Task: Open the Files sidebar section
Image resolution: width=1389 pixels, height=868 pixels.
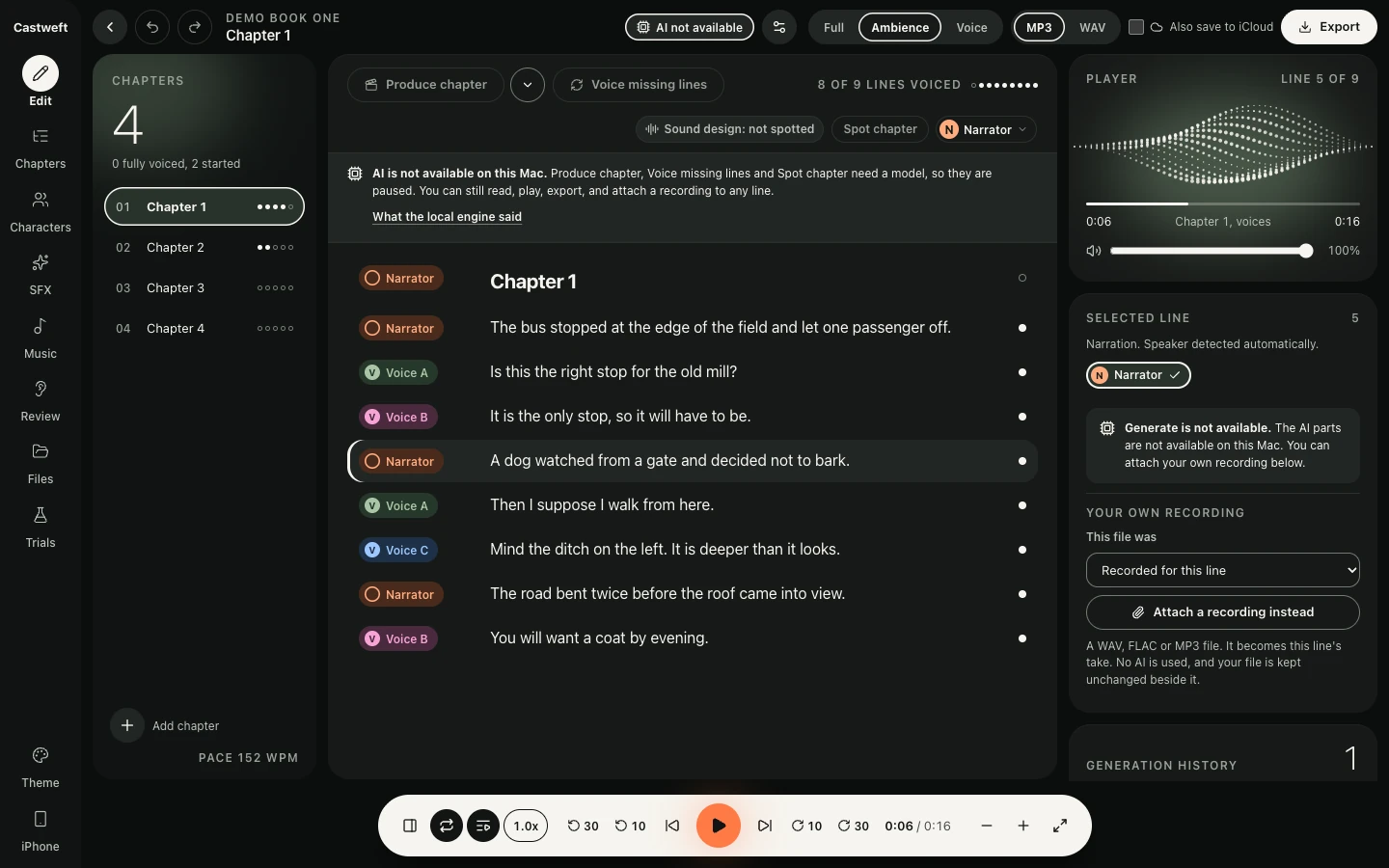Action: tap(41, 463)
